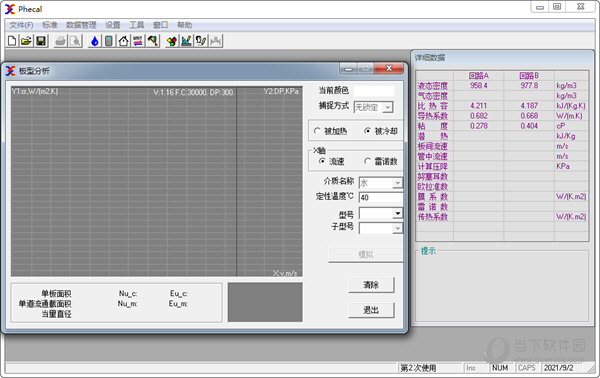Open the 捕捉方式 dropdown
The width and height of the screenshot is (600, 378).
click(x=388, y=108)
